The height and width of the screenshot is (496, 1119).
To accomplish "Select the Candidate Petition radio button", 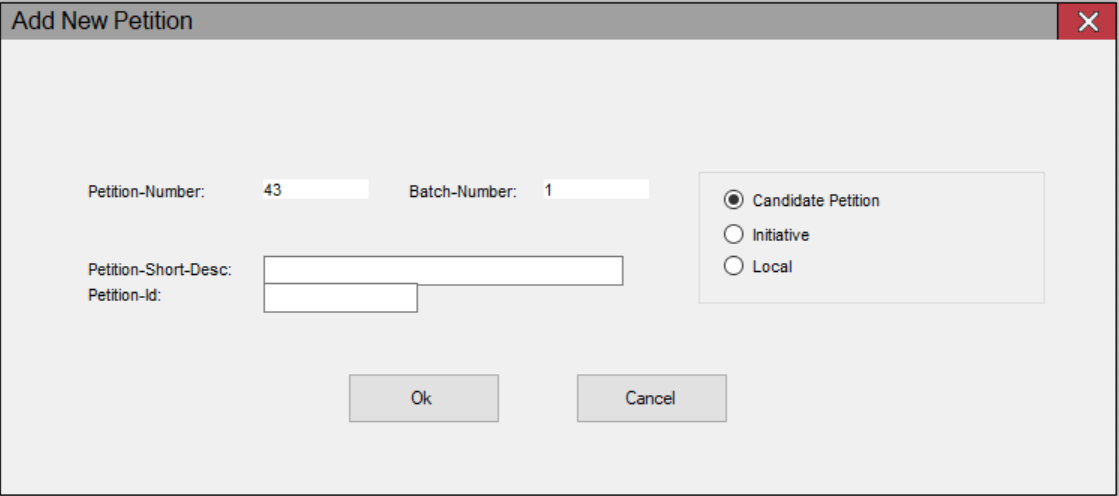I will 733,201.
